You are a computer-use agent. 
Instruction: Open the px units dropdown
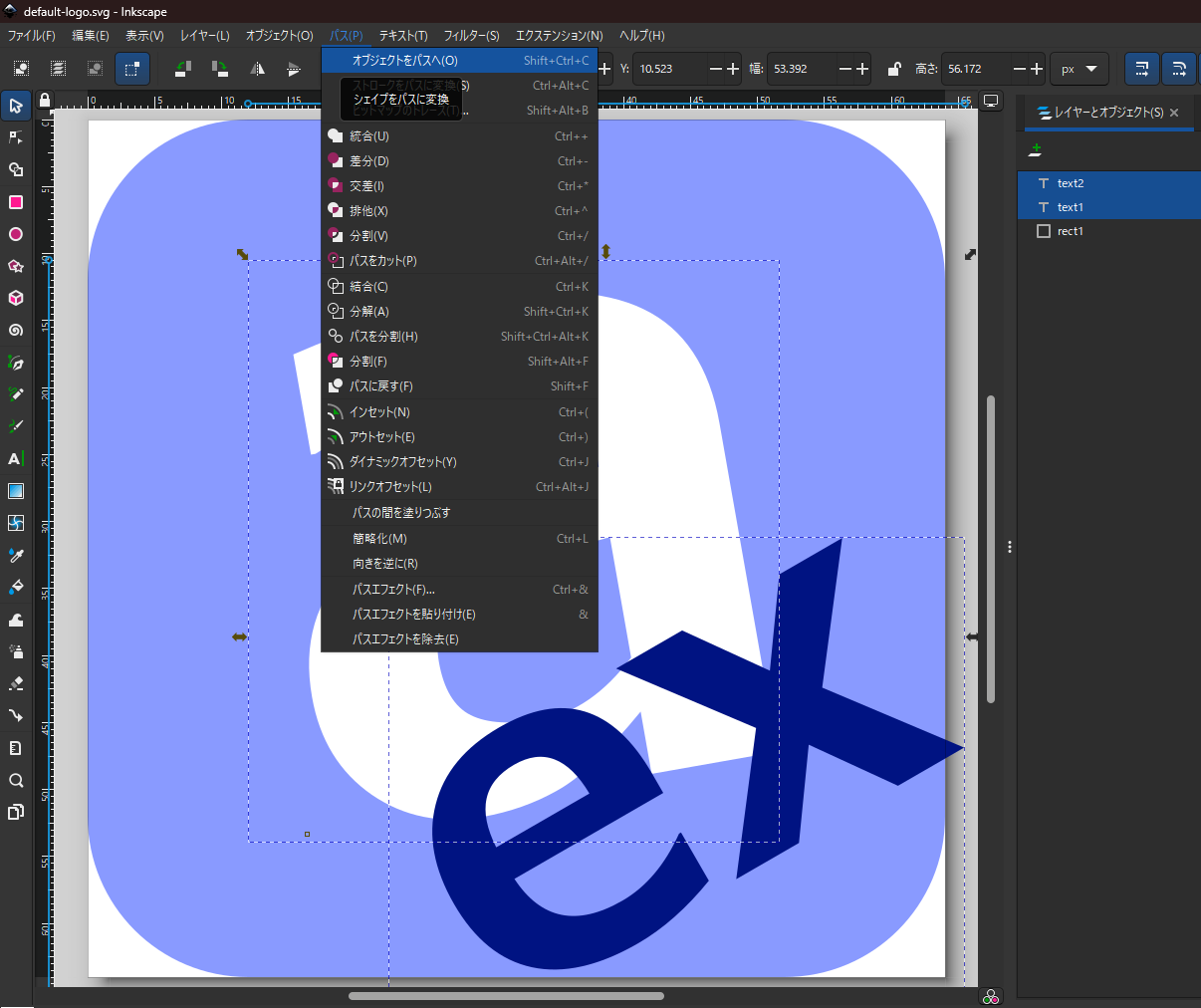pos(1079,69)
